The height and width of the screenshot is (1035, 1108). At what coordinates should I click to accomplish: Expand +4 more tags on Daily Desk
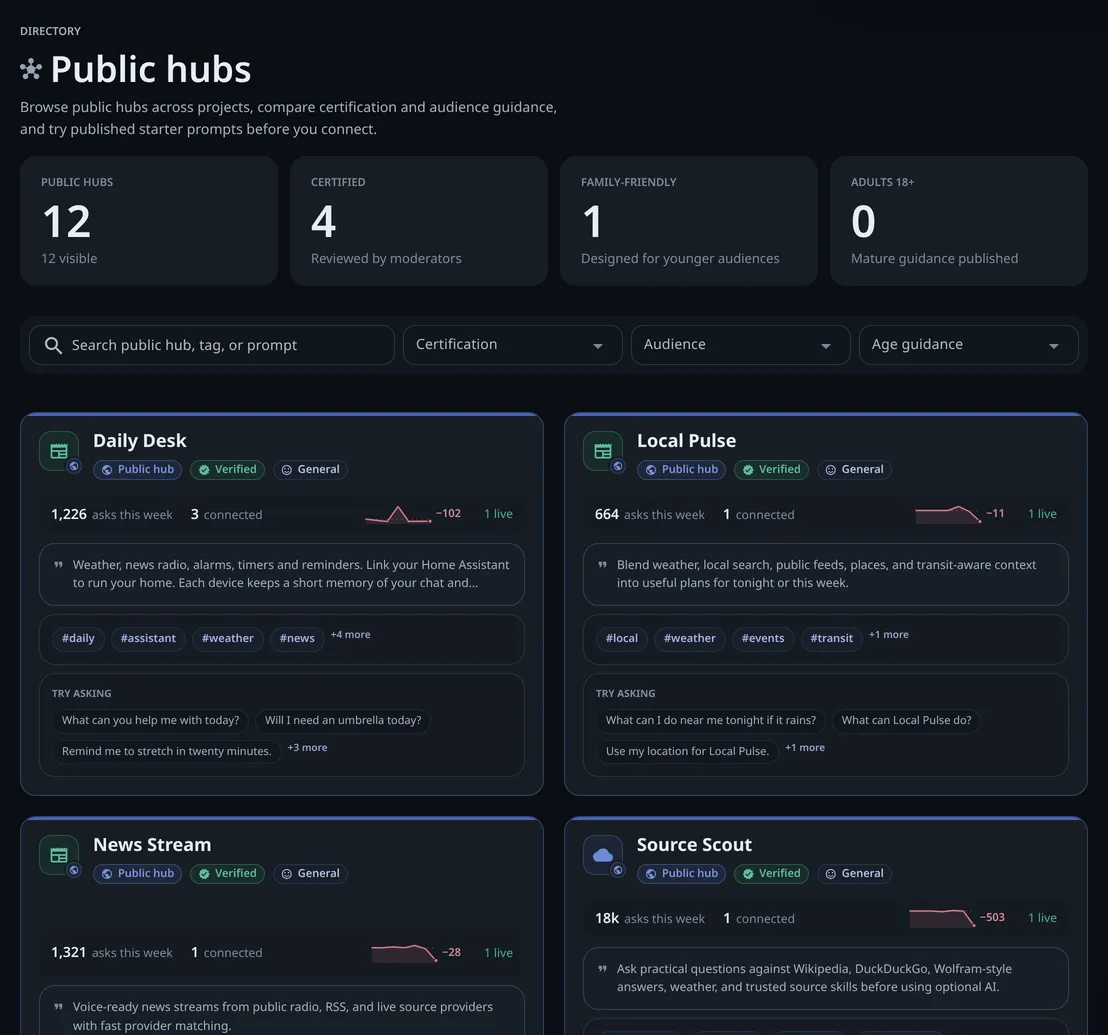point(350,634)
